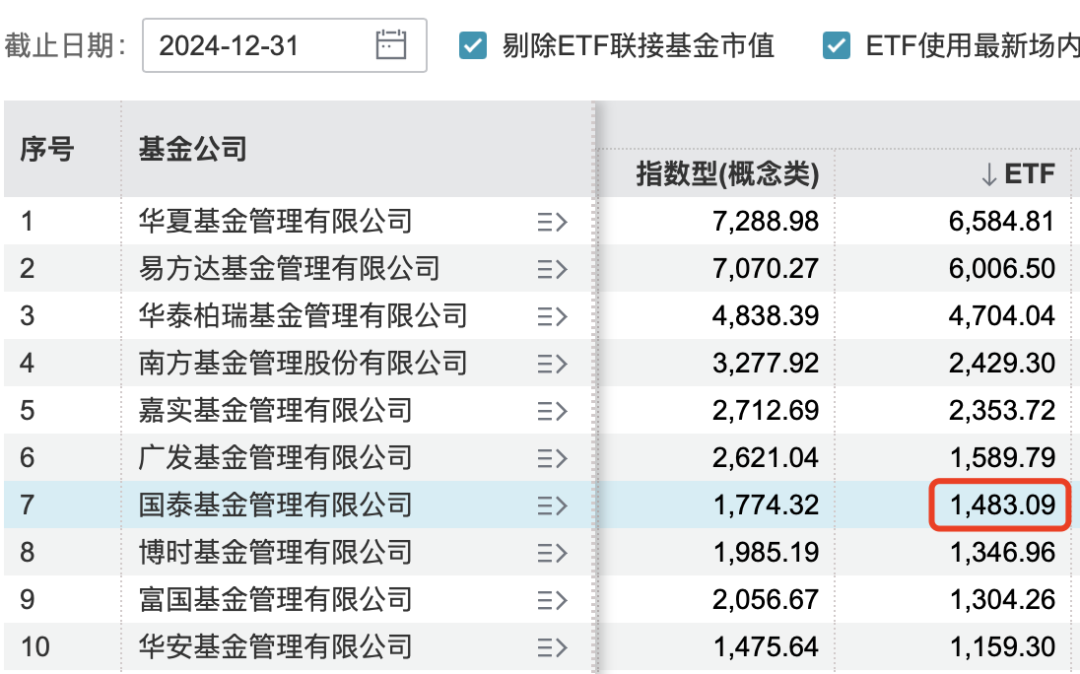The height and width of the screenshot is (674, 1080).
Task: Select 博时基金管理有限公司 company name
Action: tap(275, 552)
